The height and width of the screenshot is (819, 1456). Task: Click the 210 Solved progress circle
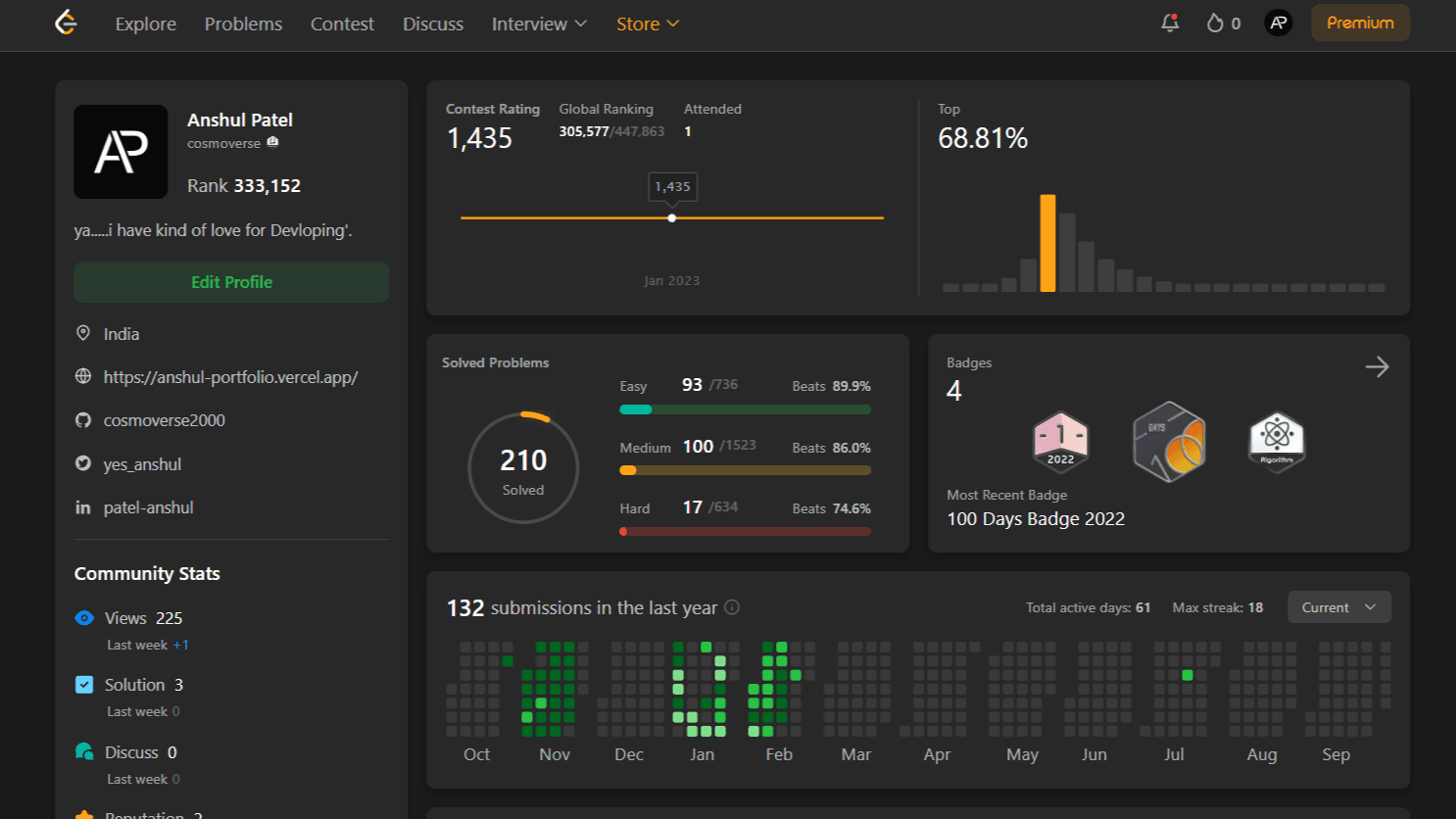coord(523,467)
